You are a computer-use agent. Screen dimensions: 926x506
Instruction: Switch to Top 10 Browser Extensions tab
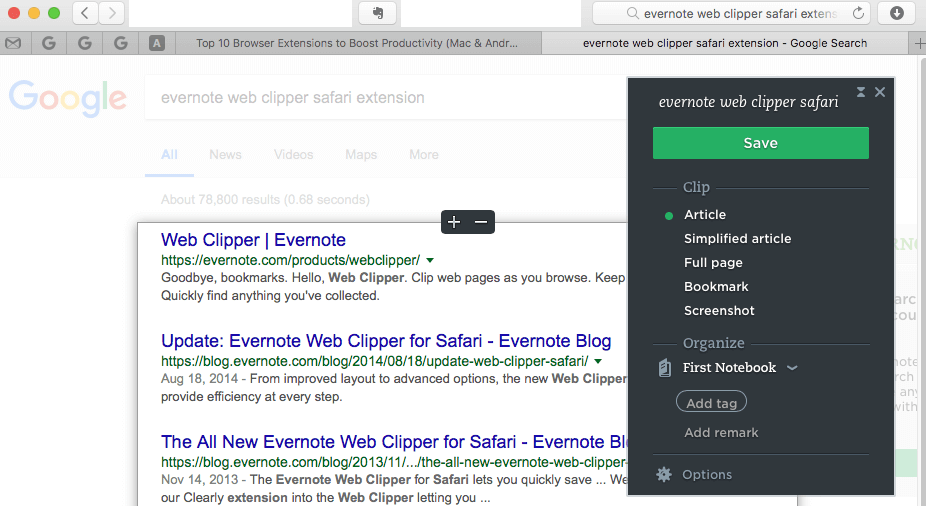359,43
